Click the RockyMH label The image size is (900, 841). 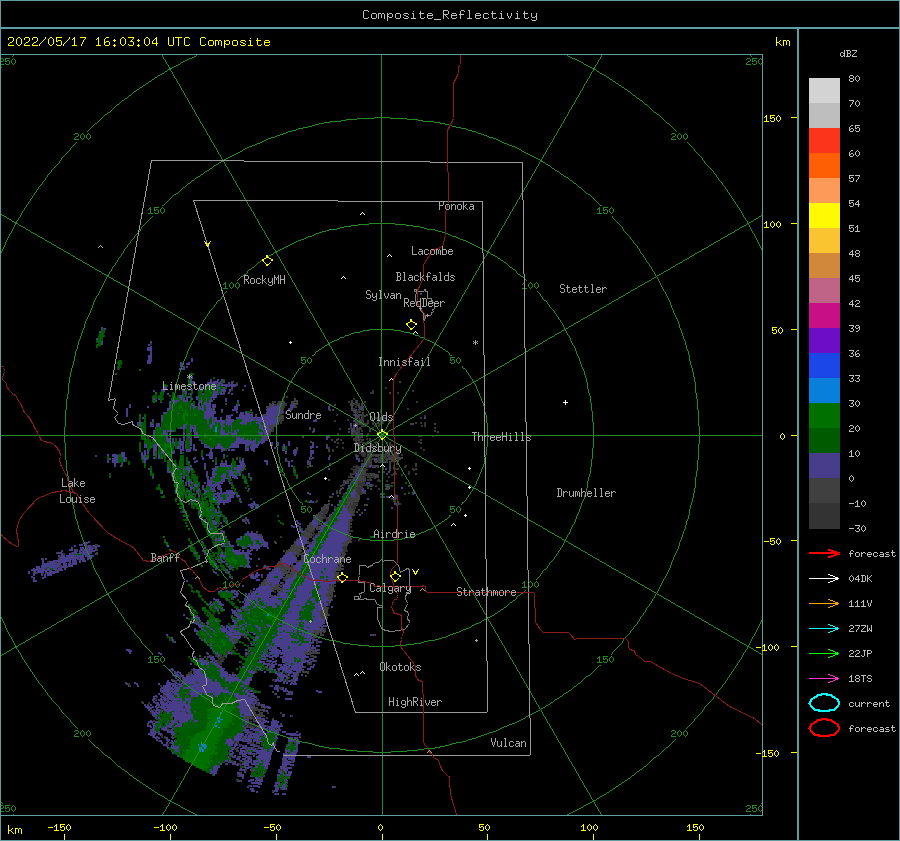pos(264,280)
